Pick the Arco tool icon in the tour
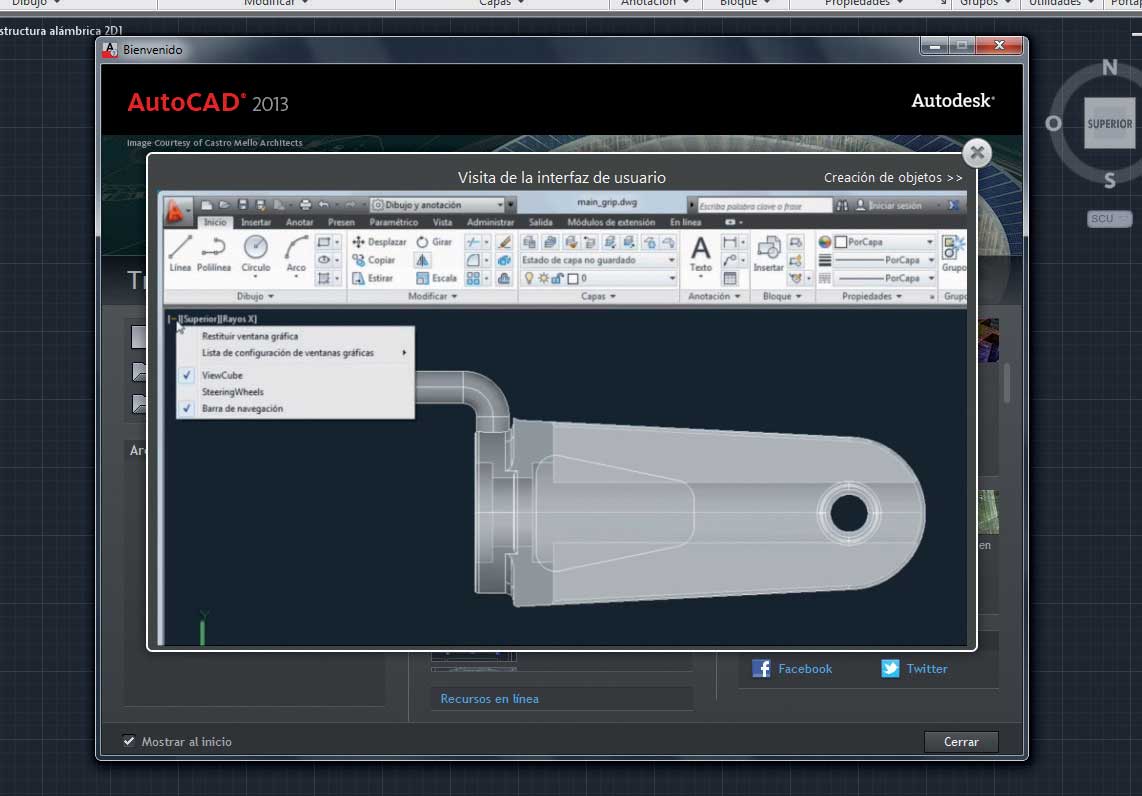 point(296,248)
